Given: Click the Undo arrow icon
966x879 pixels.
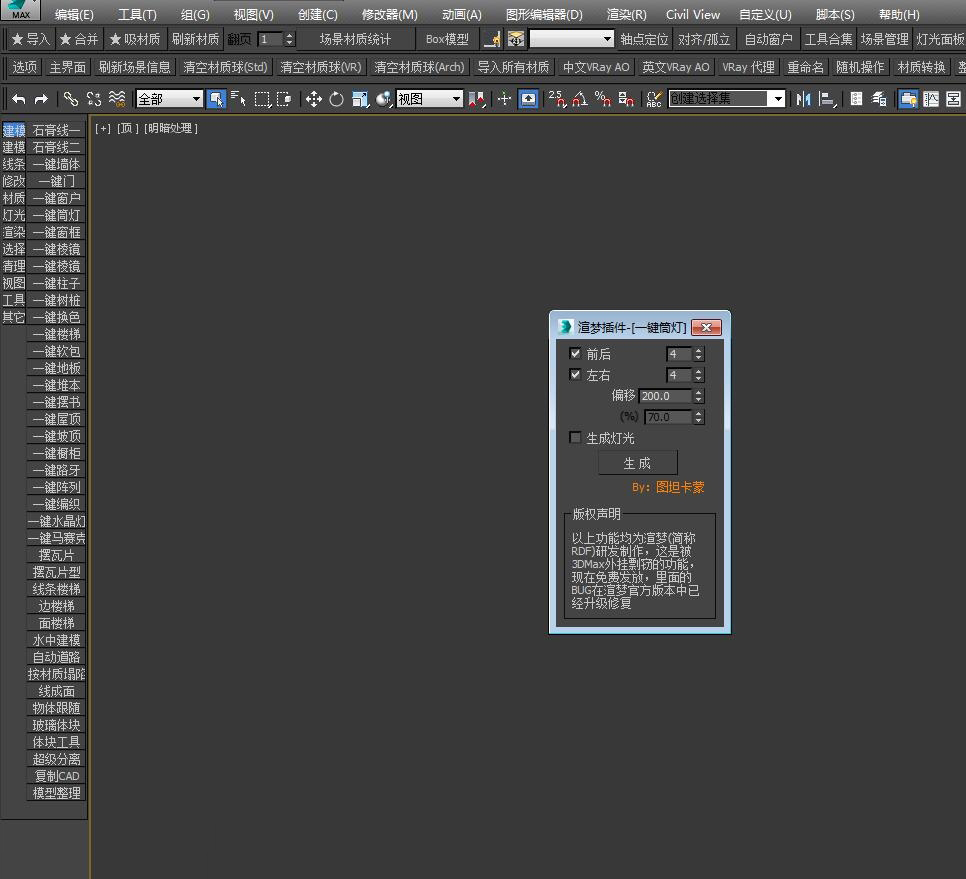Looking at the screenshot, I should tap(18, 99).
